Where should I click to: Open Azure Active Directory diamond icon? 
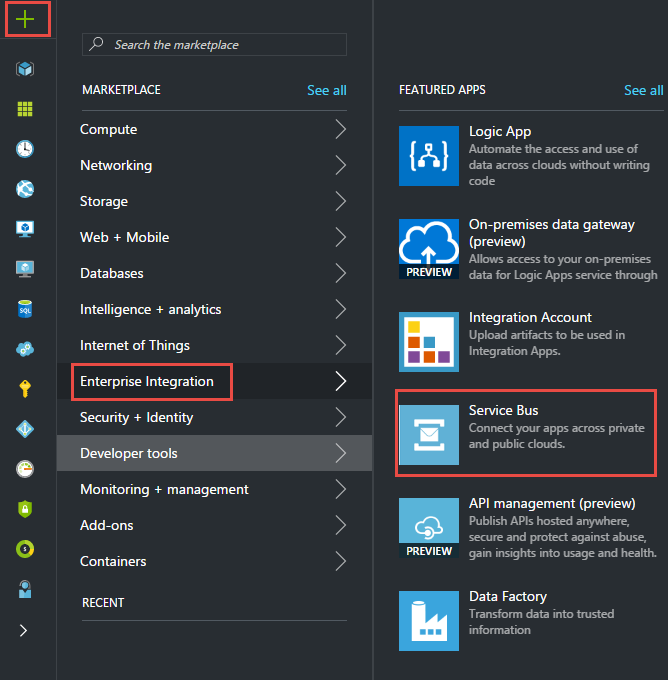[x=25, y=429]
